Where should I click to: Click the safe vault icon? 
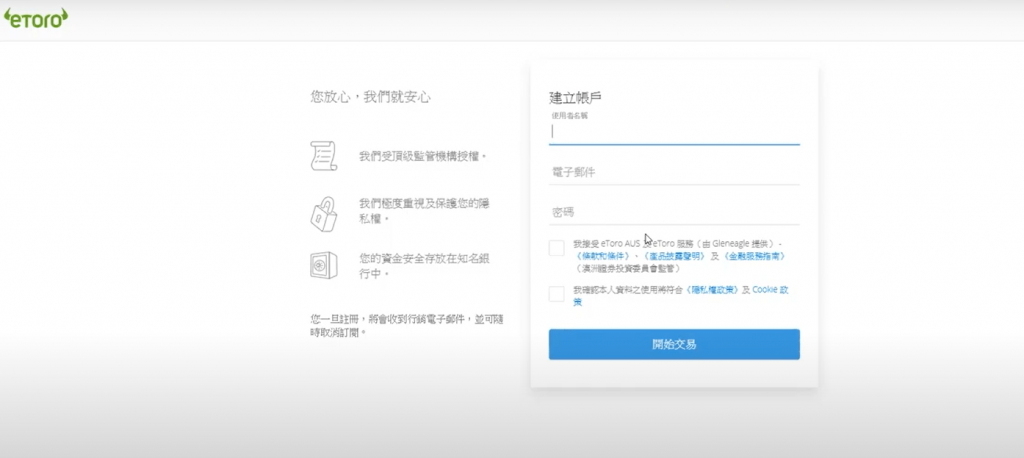pos(323,265)
